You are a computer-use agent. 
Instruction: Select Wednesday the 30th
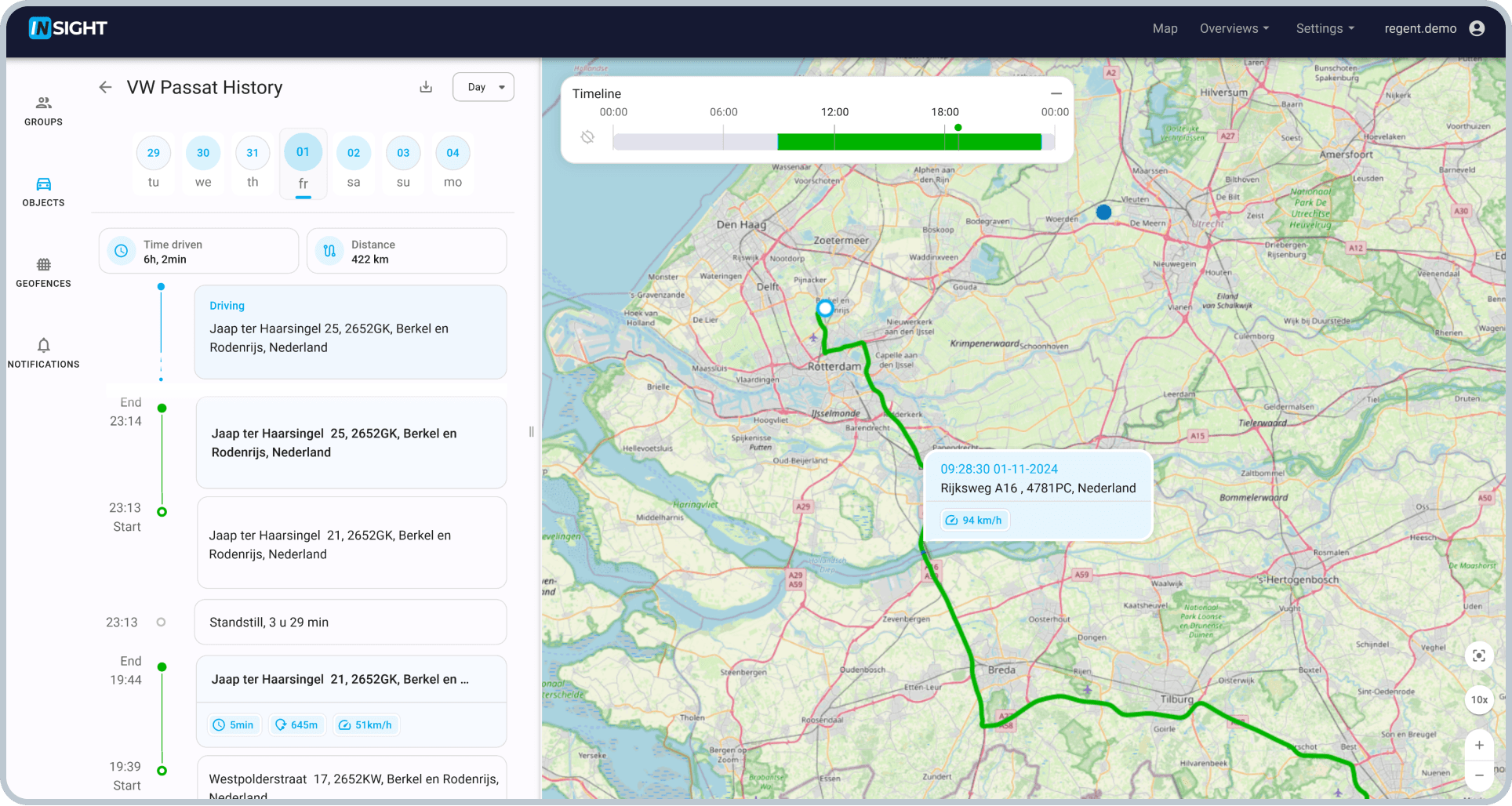click(203, 153)
